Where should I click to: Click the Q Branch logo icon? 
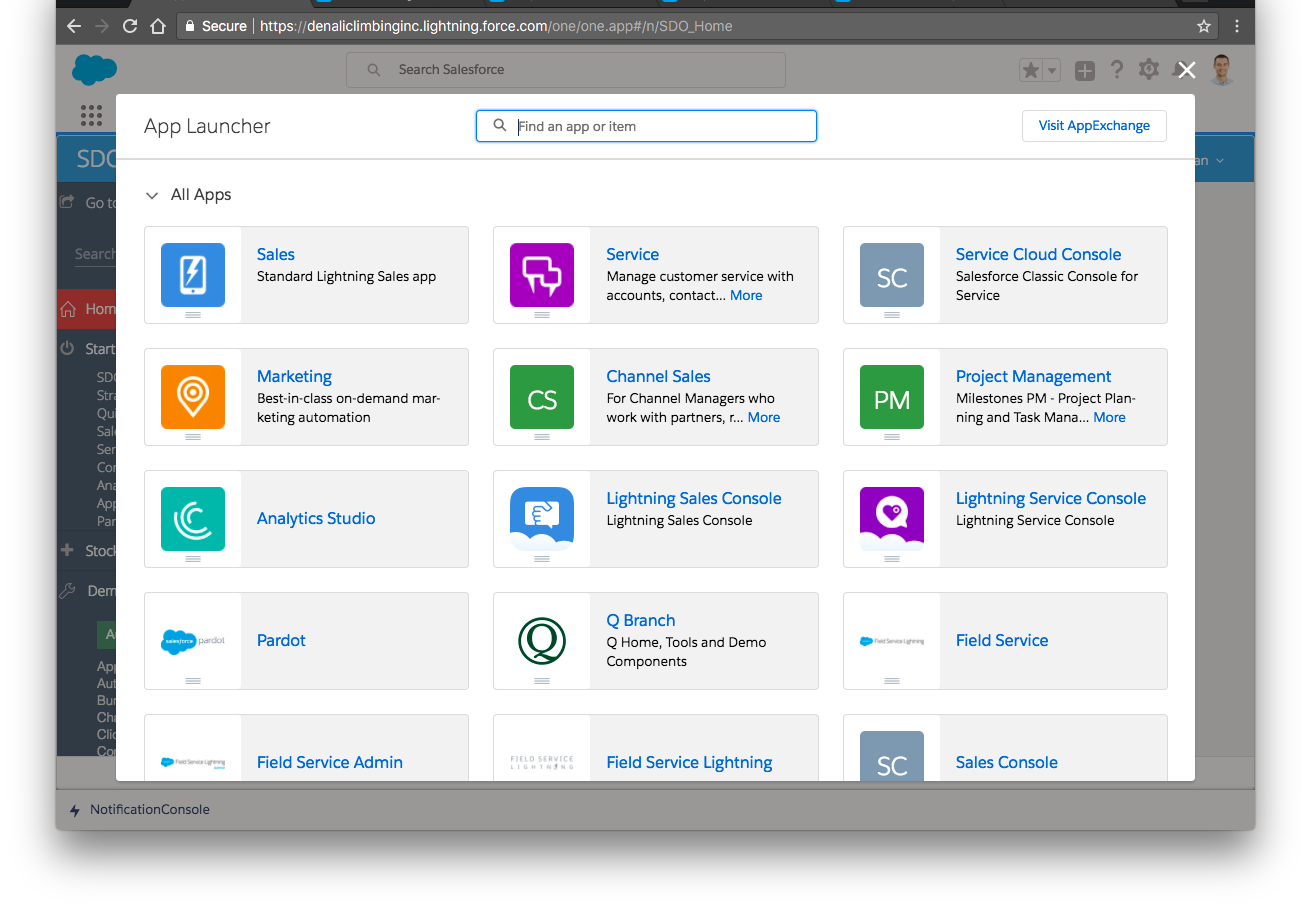[542, 641]
